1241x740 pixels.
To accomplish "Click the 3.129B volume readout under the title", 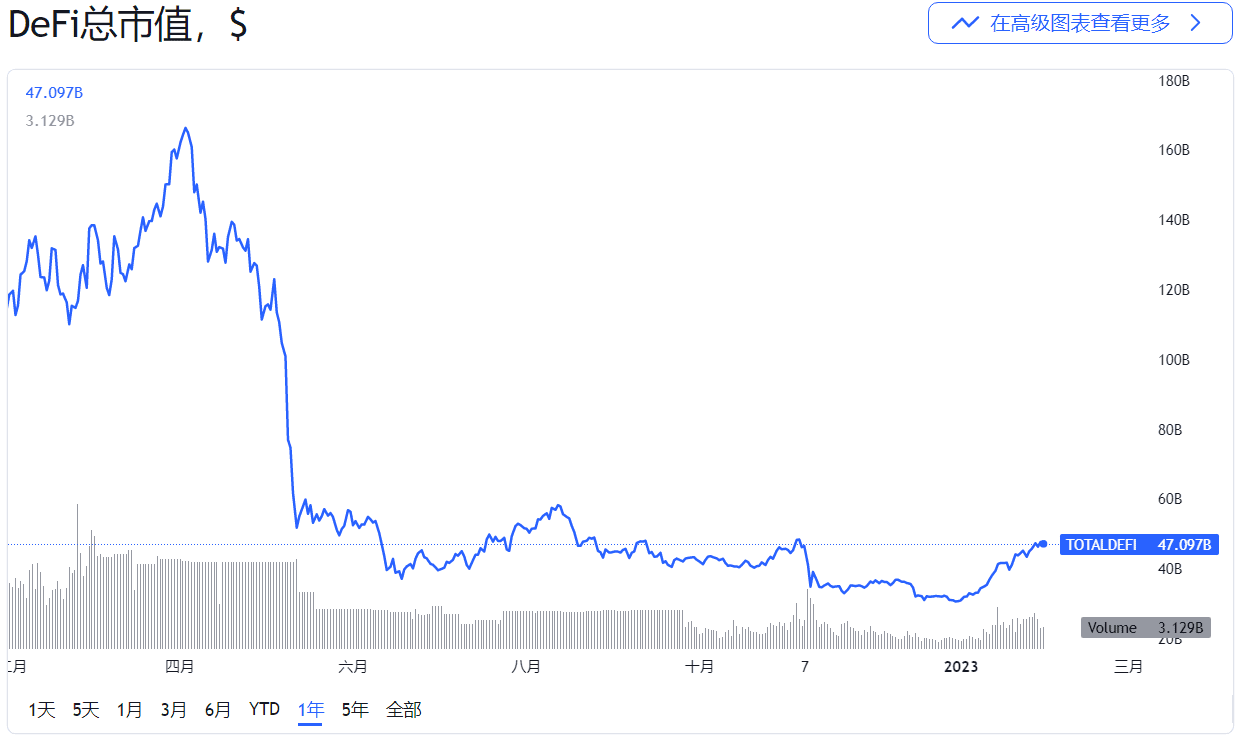I will pos(49,122).
